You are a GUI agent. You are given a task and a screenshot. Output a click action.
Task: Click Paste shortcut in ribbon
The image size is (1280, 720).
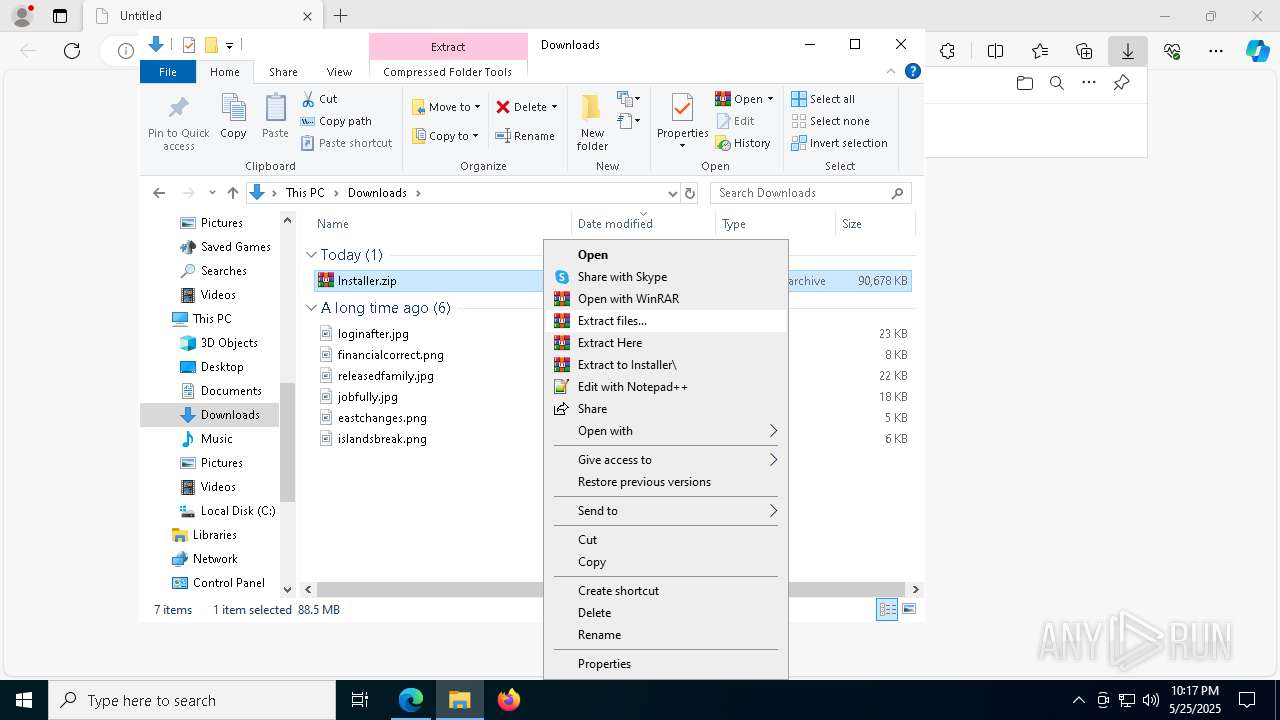pos(346,143)
